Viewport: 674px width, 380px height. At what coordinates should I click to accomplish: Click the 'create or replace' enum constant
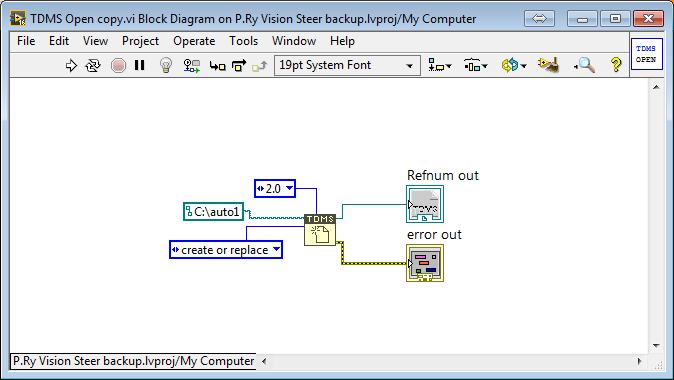[226, 250]
